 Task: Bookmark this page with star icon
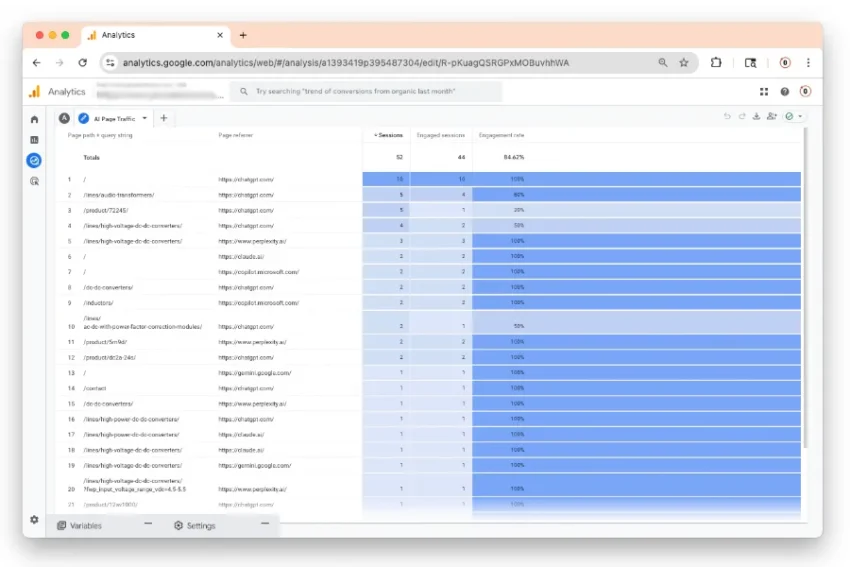684,63
